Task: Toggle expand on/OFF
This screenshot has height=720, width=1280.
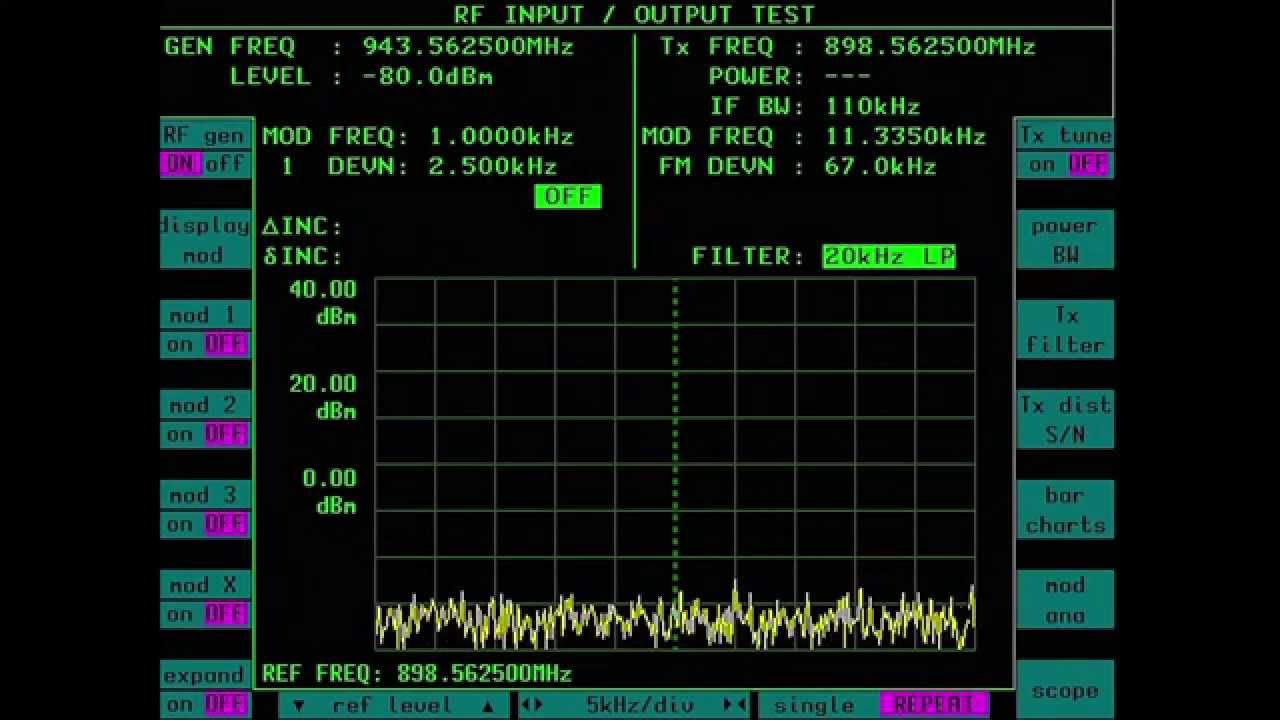Action: tap(205, 704)
